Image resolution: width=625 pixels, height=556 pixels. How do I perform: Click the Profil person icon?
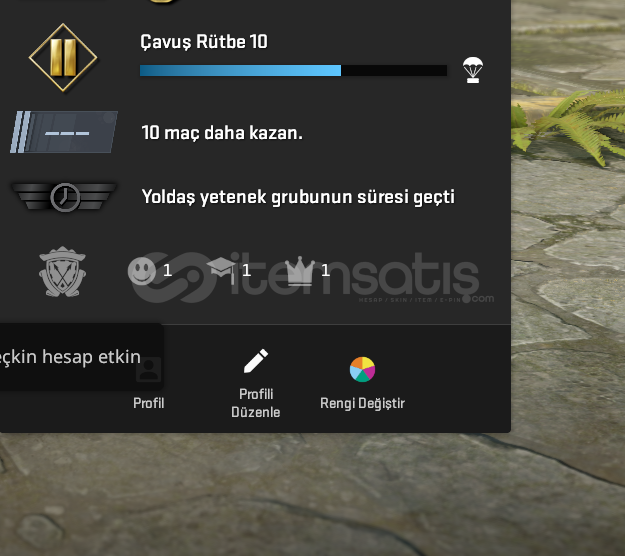[149, 369]
